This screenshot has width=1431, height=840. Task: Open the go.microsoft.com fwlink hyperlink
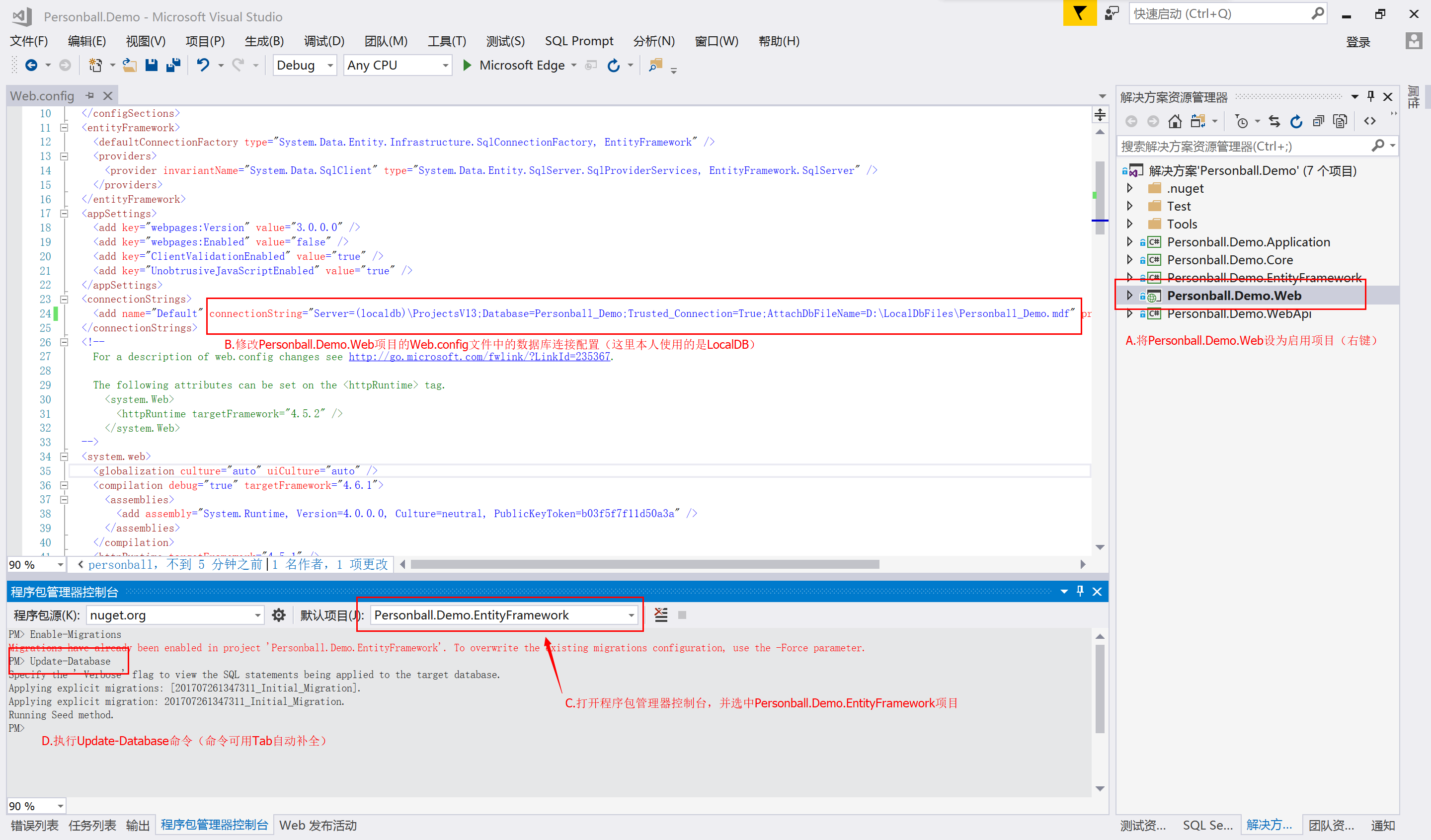click(479, 357)
